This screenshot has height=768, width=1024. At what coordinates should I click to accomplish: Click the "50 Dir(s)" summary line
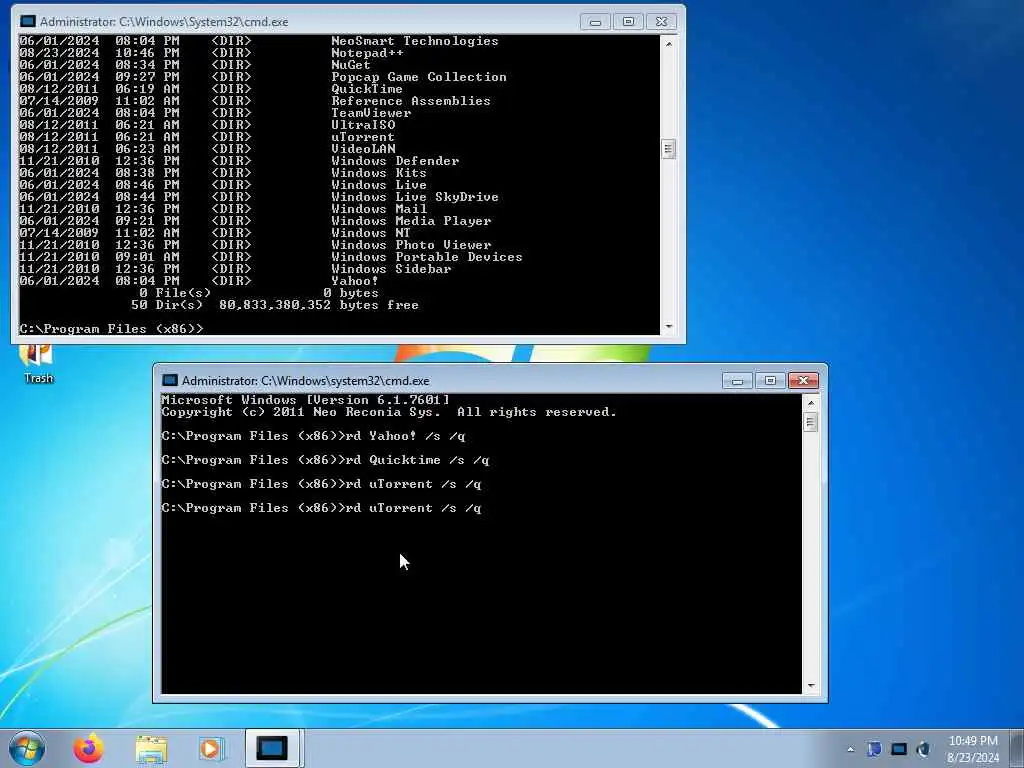point(274,305)
